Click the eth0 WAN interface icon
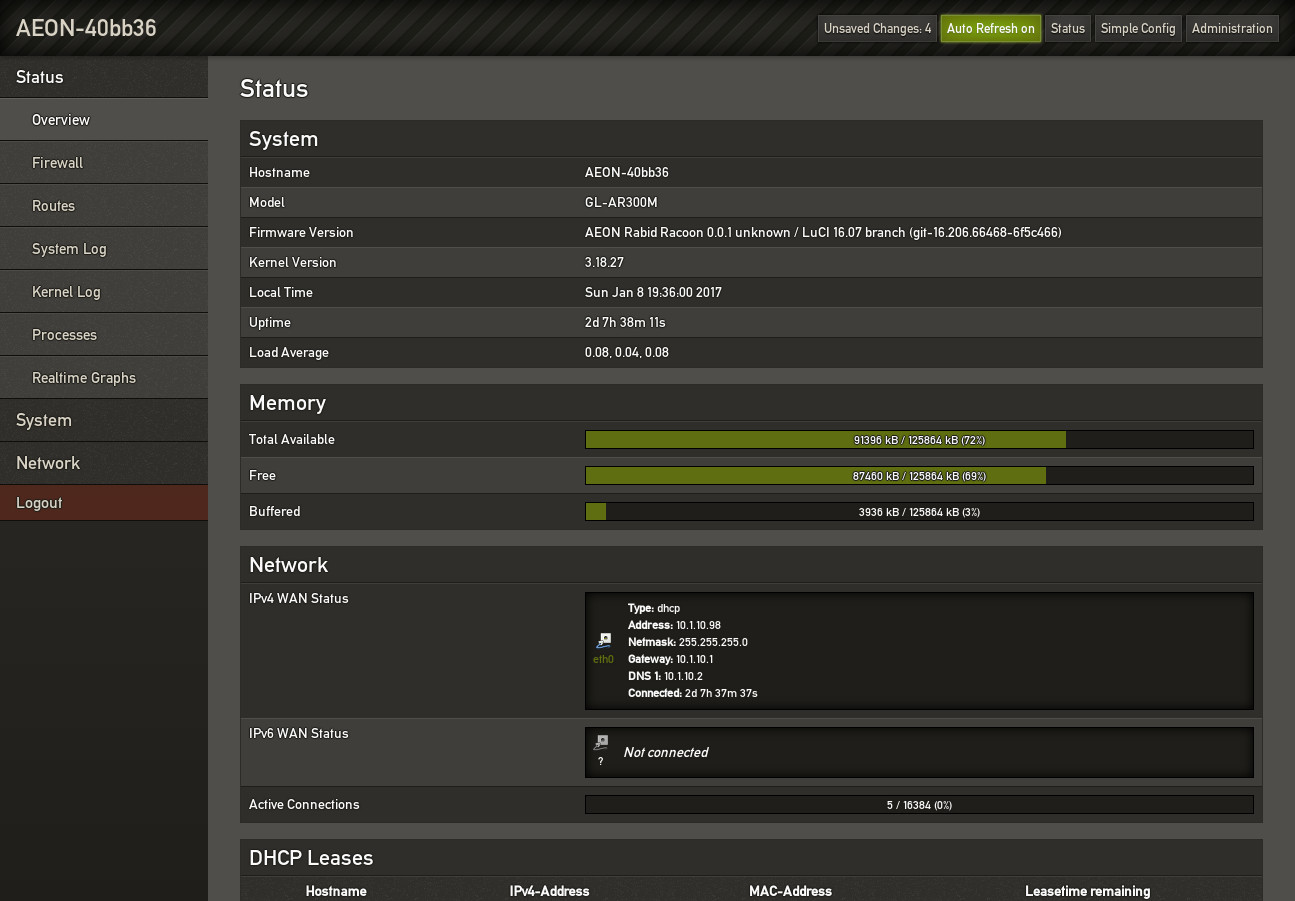 (x=603, y=641)
